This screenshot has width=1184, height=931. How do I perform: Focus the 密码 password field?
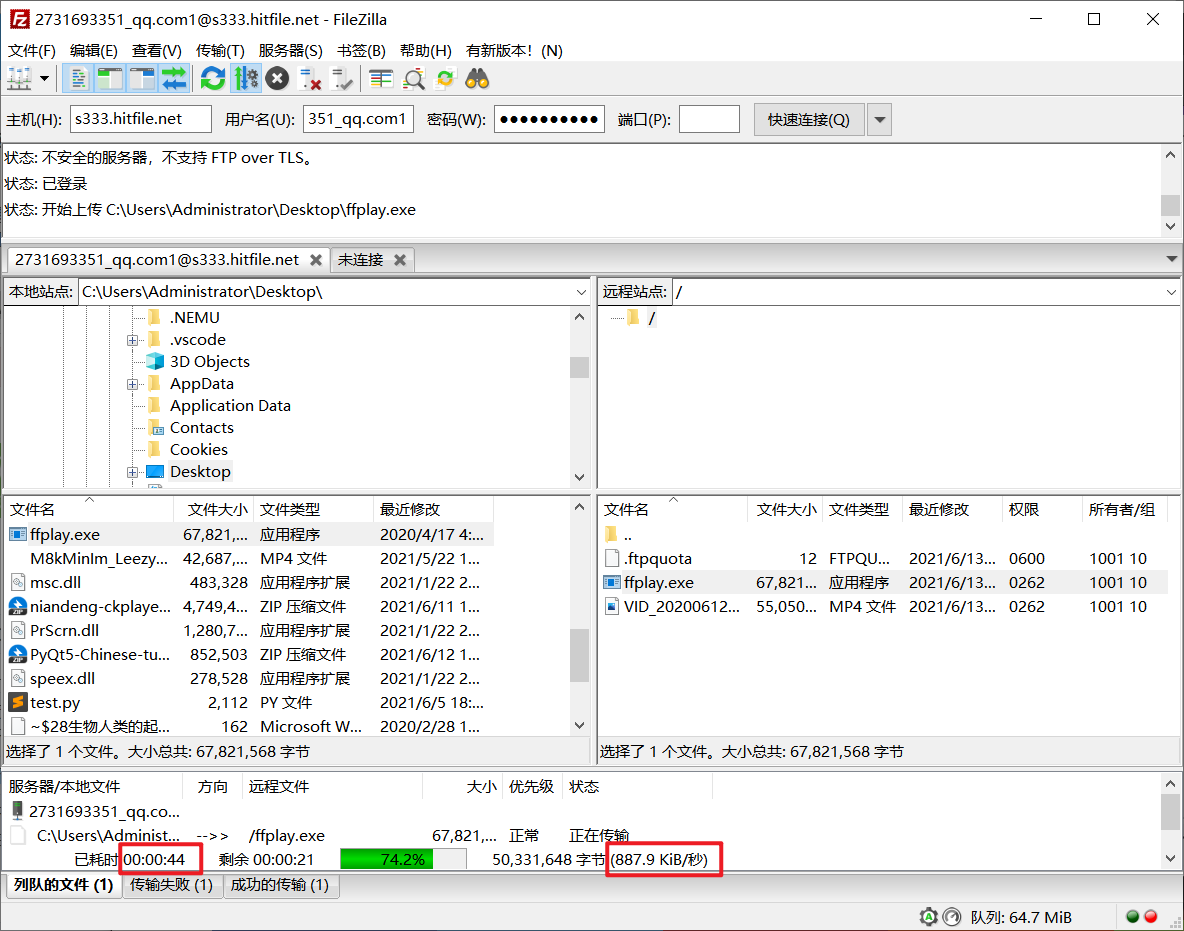549,119
